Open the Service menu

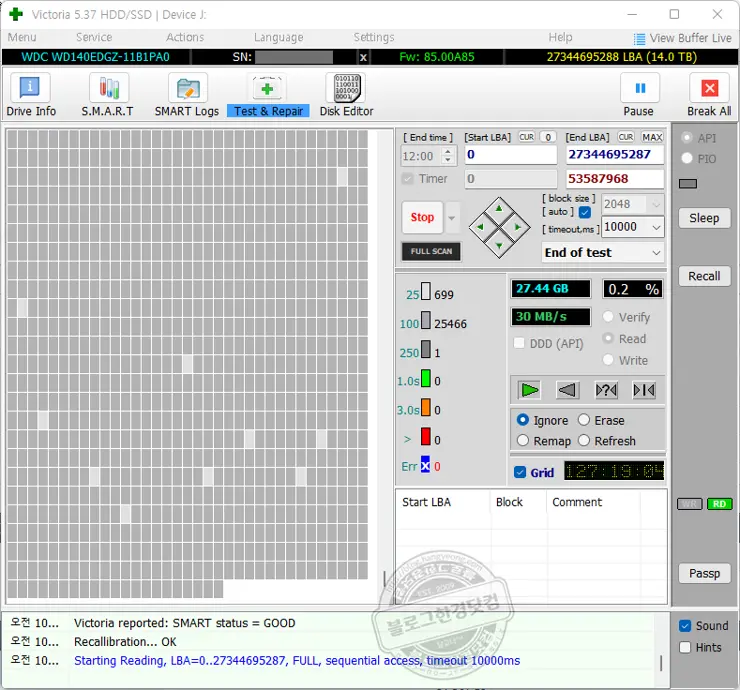94,37
